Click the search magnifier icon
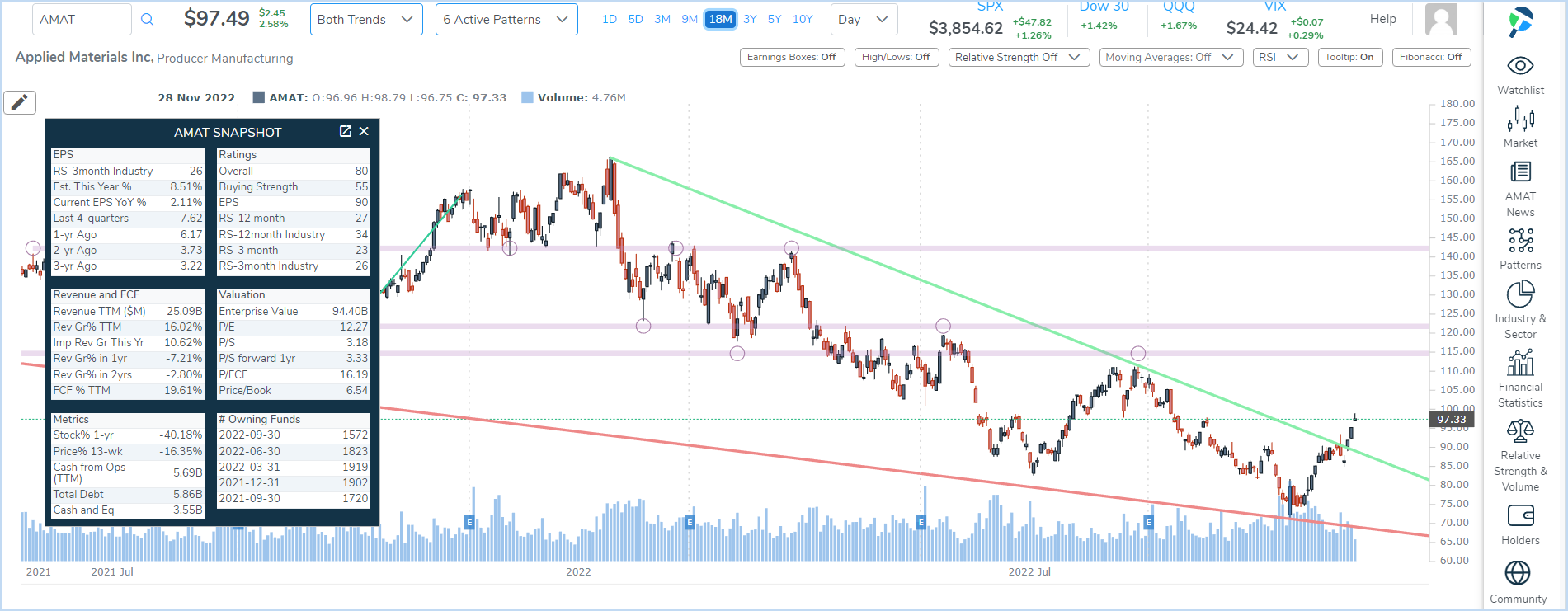This screenshot has height=611, width=1568. point(147,20)
